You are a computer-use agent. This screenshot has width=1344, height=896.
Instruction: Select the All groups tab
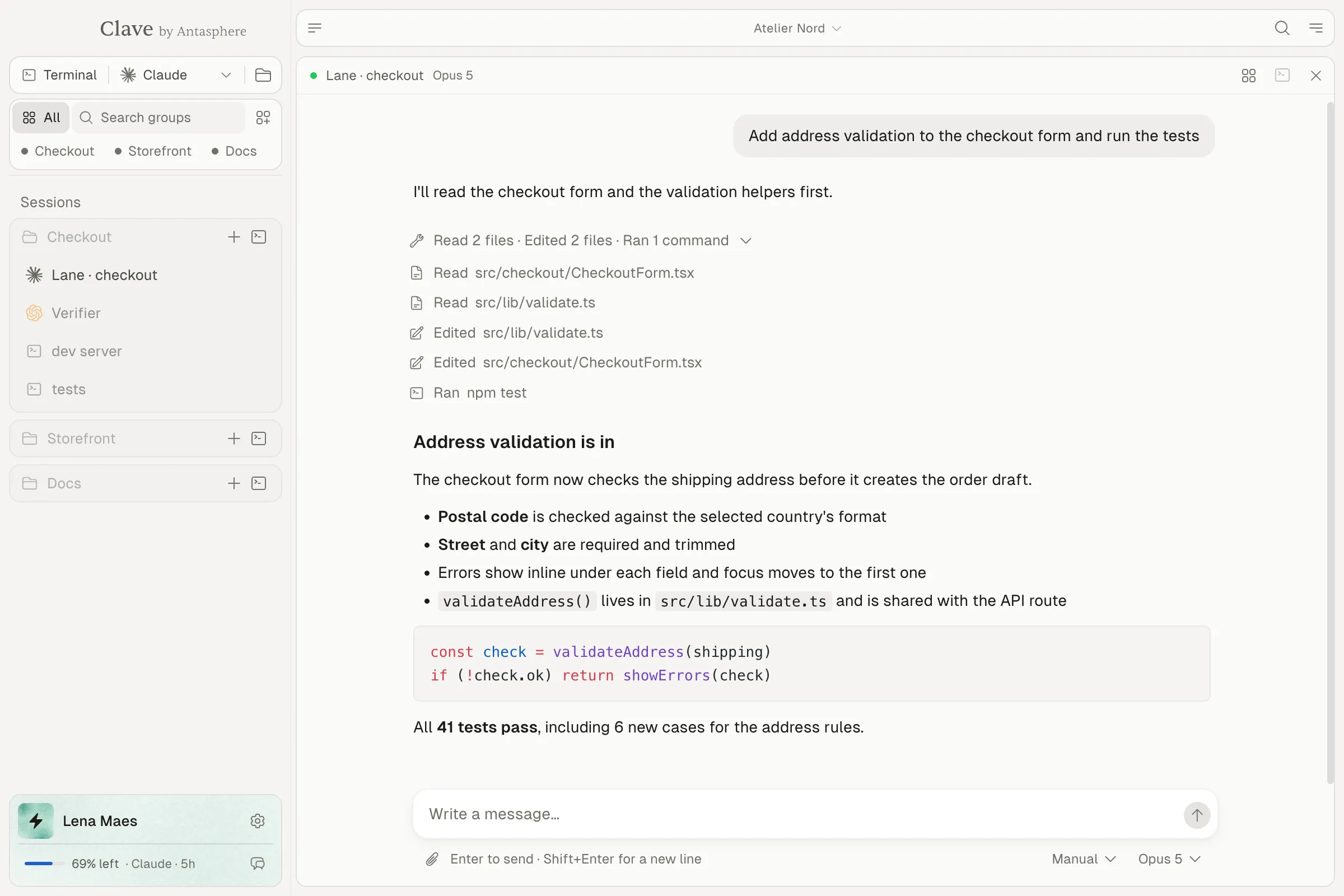click(41, 118)
